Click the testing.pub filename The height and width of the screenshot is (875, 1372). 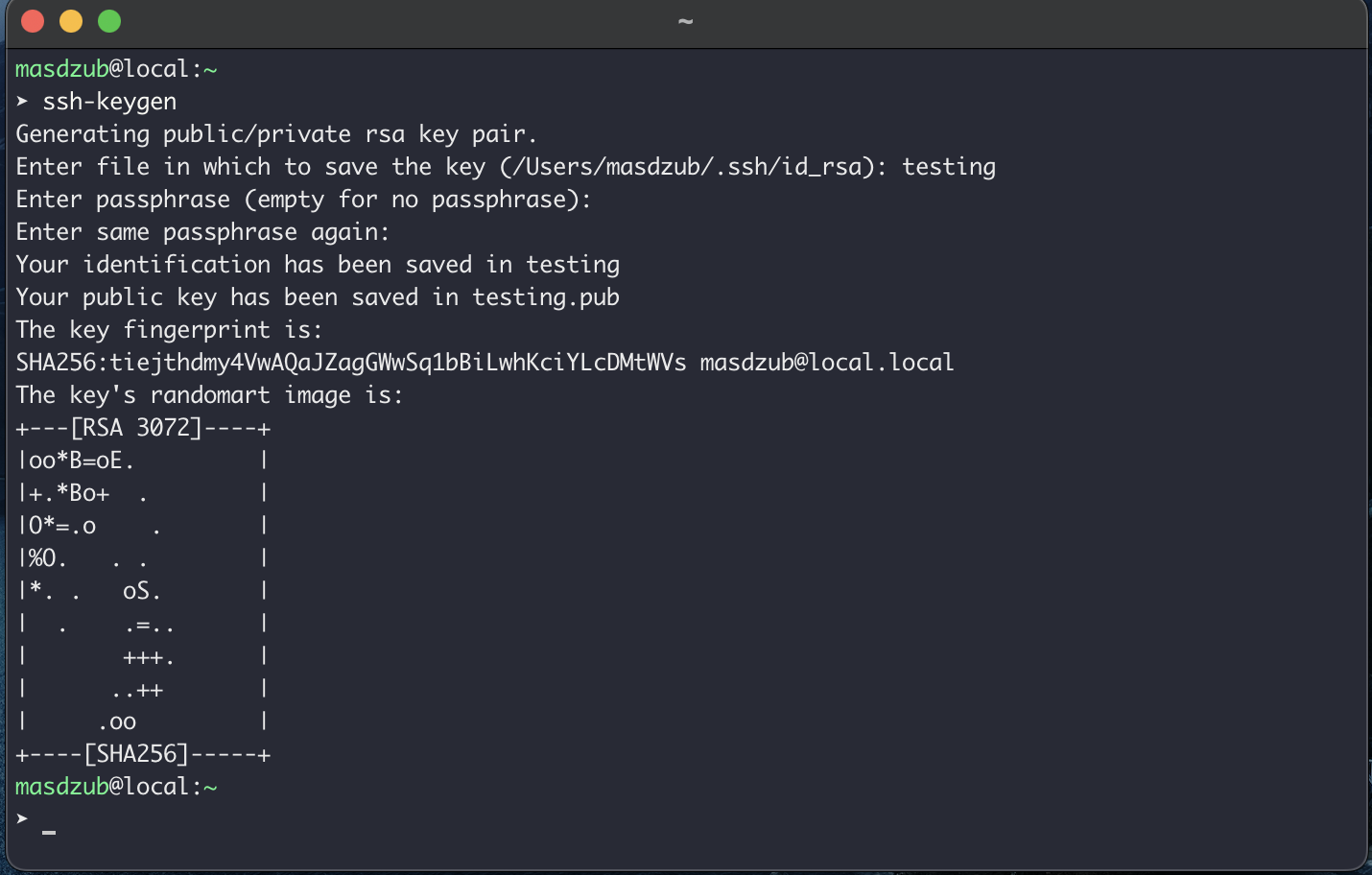coord(546,297)
